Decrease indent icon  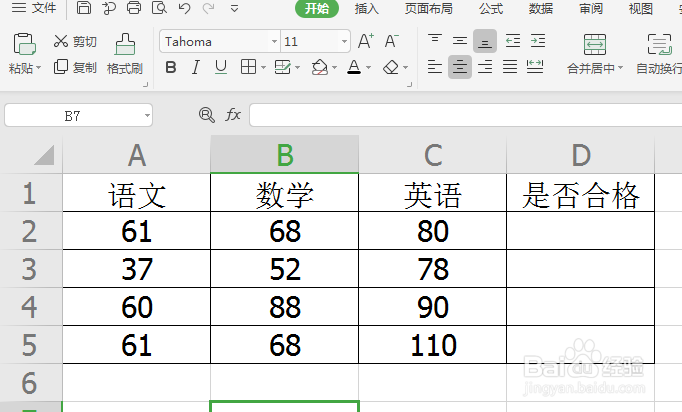click(513, 41)
